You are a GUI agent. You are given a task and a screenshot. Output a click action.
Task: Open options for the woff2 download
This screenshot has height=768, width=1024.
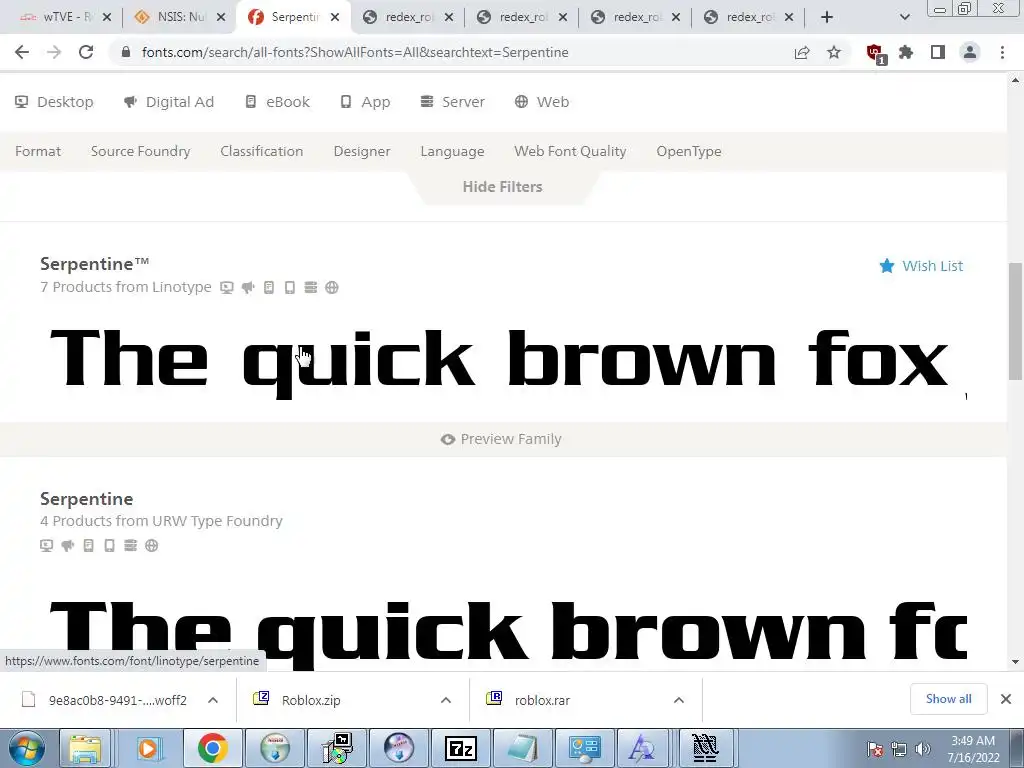tap(213, 700)
